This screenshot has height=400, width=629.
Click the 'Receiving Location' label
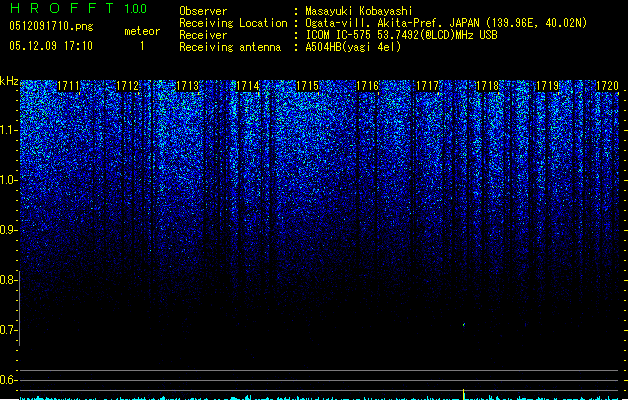233,23
